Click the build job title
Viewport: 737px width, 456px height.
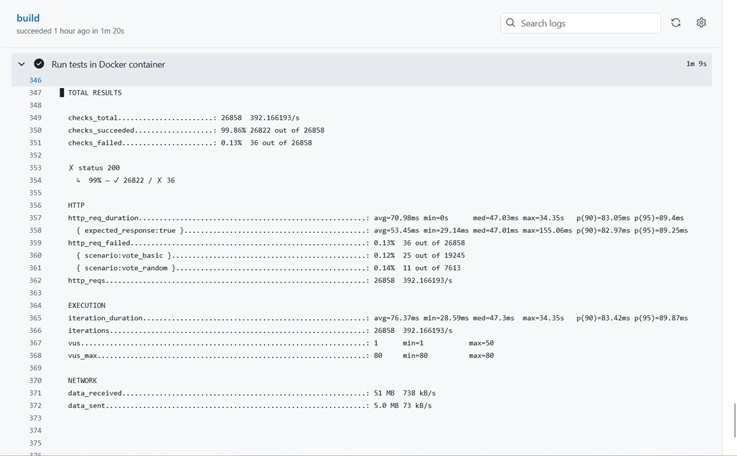point(28,18)
